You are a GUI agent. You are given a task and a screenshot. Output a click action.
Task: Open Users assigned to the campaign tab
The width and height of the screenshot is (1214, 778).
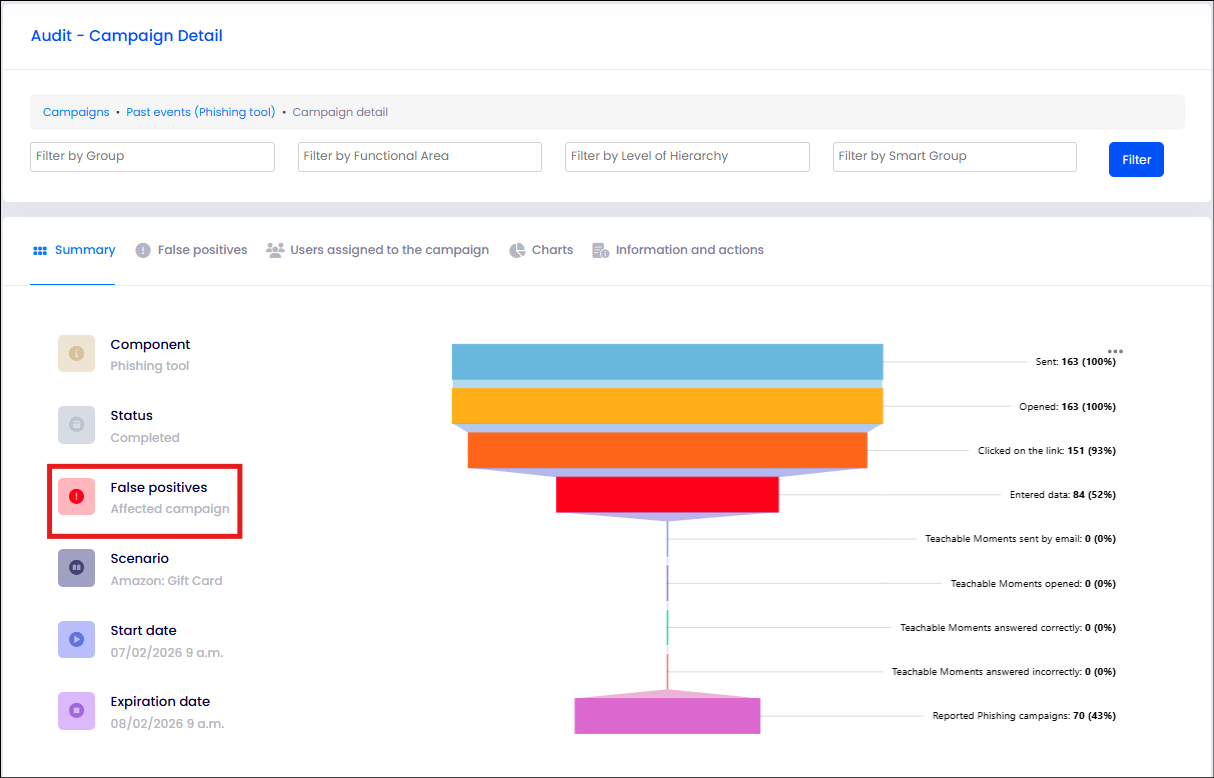[378, 250]
